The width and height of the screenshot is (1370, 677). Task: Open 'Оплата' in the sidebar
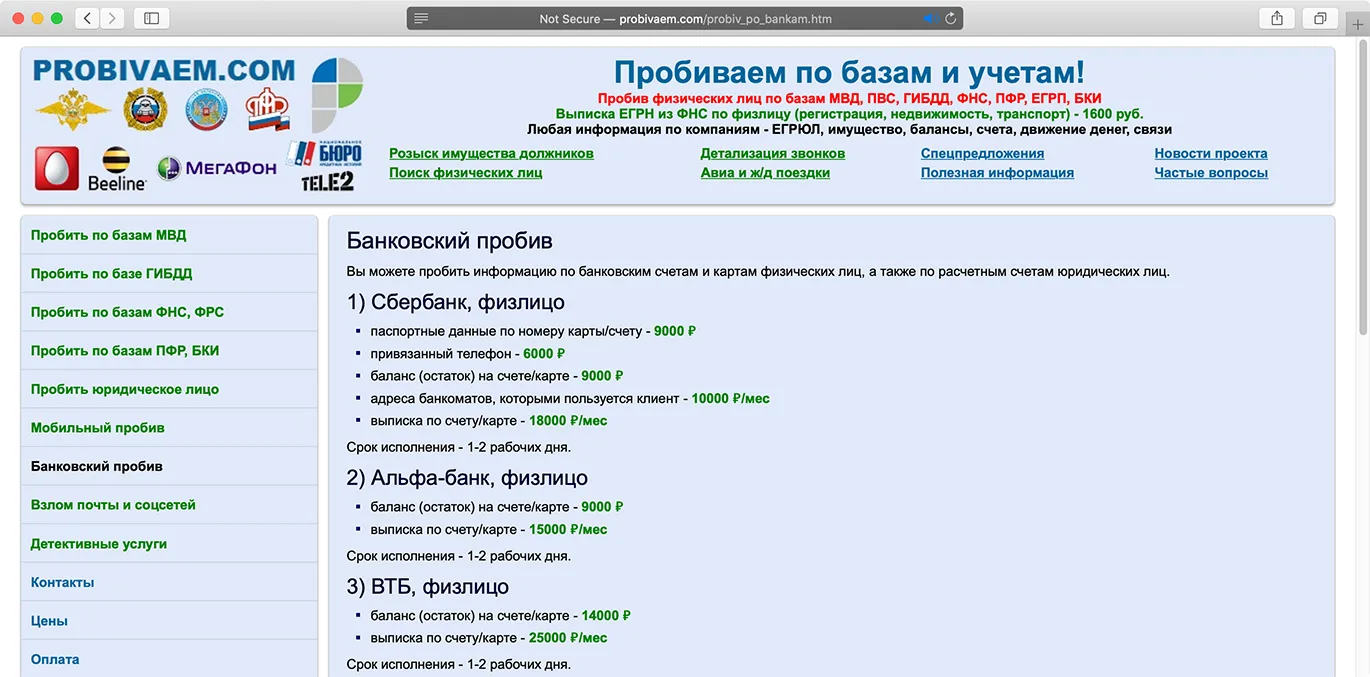point(169,659)
